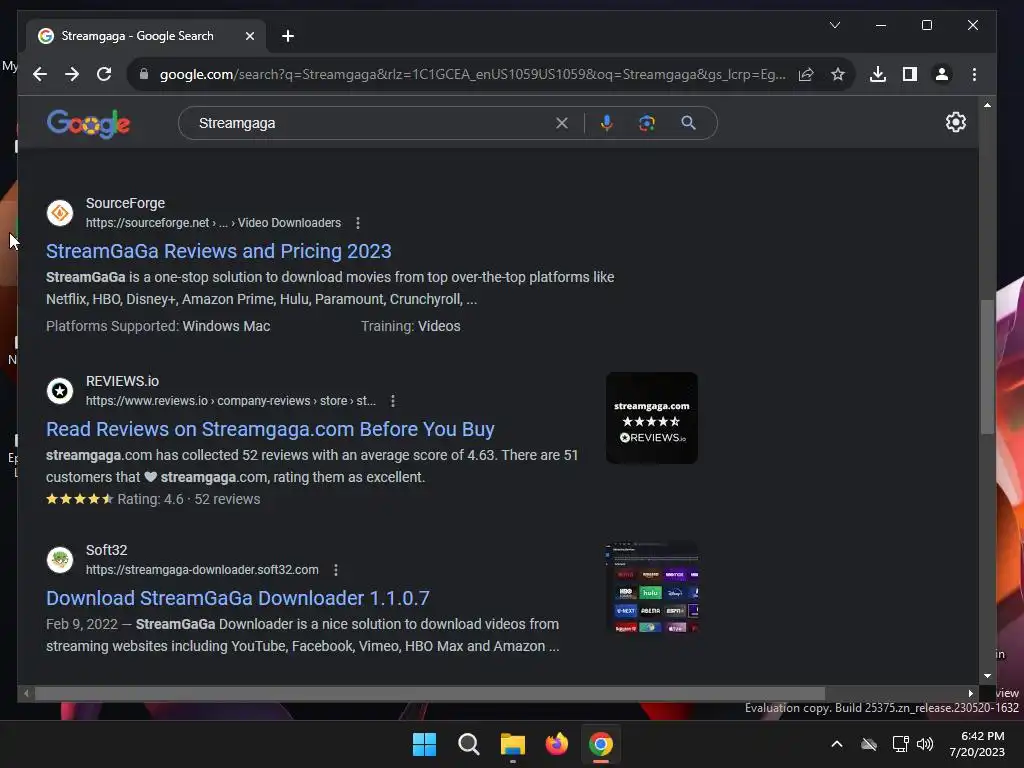Click the vertical scrollbar thumb
This screenshot has height=768, width=1024.
pos(987,366)
